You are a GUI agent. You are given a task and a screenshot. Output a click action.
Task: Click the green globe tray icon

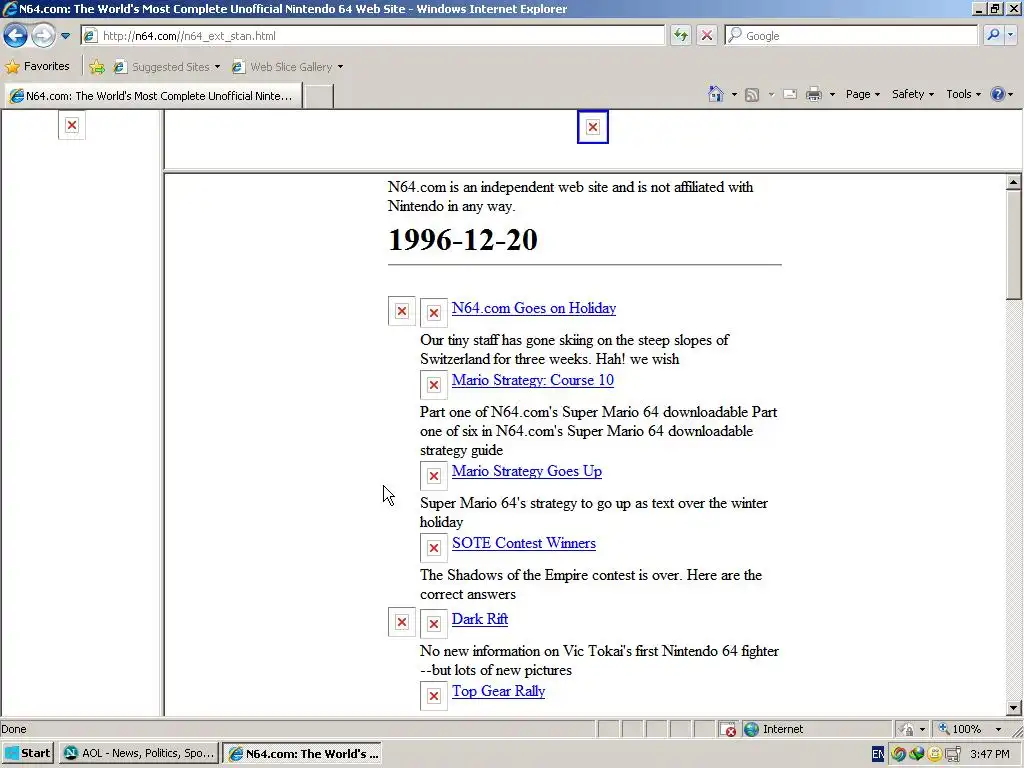pyautogui.click(x=916, y=754)
